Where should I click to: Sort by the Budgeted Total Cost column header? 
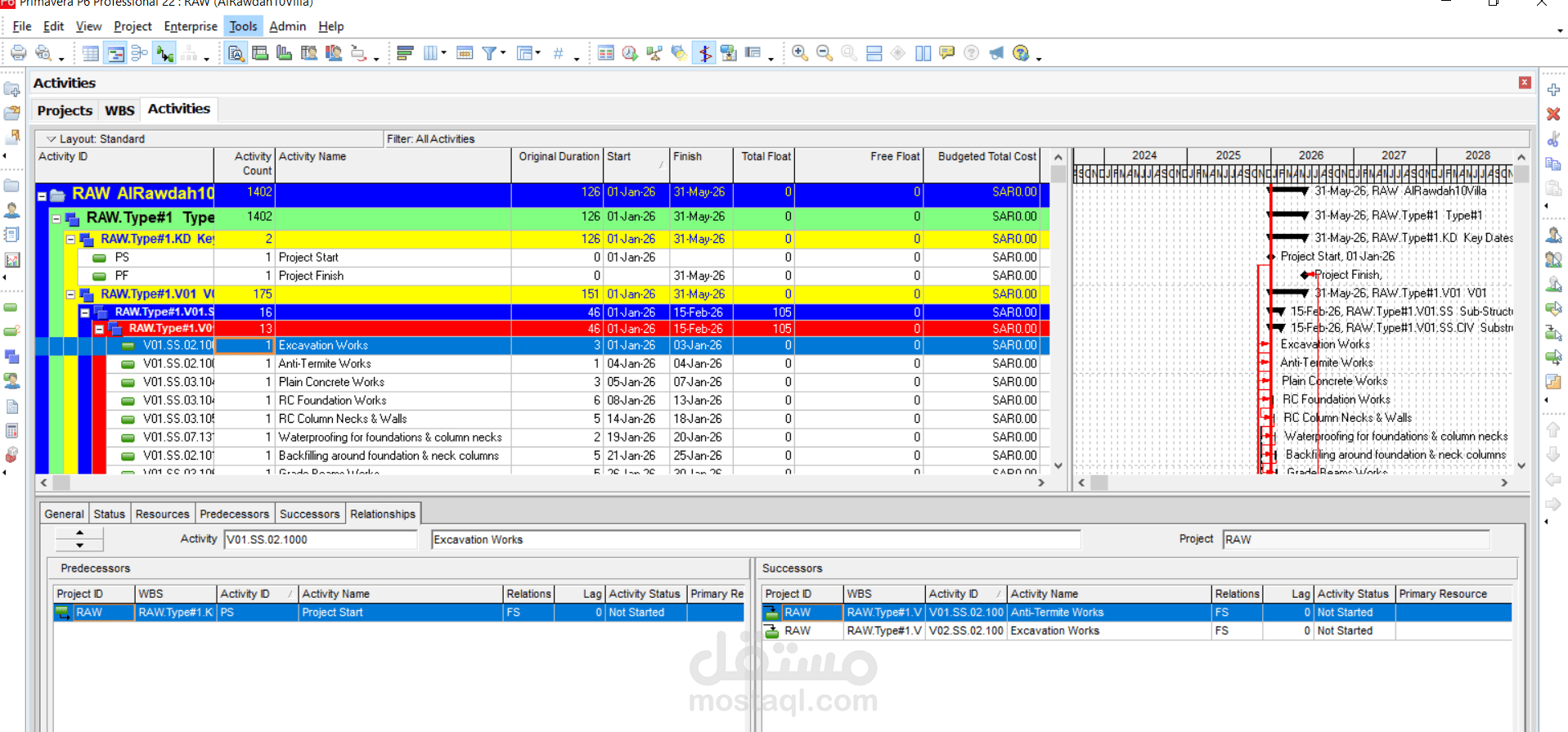[982, 164]
